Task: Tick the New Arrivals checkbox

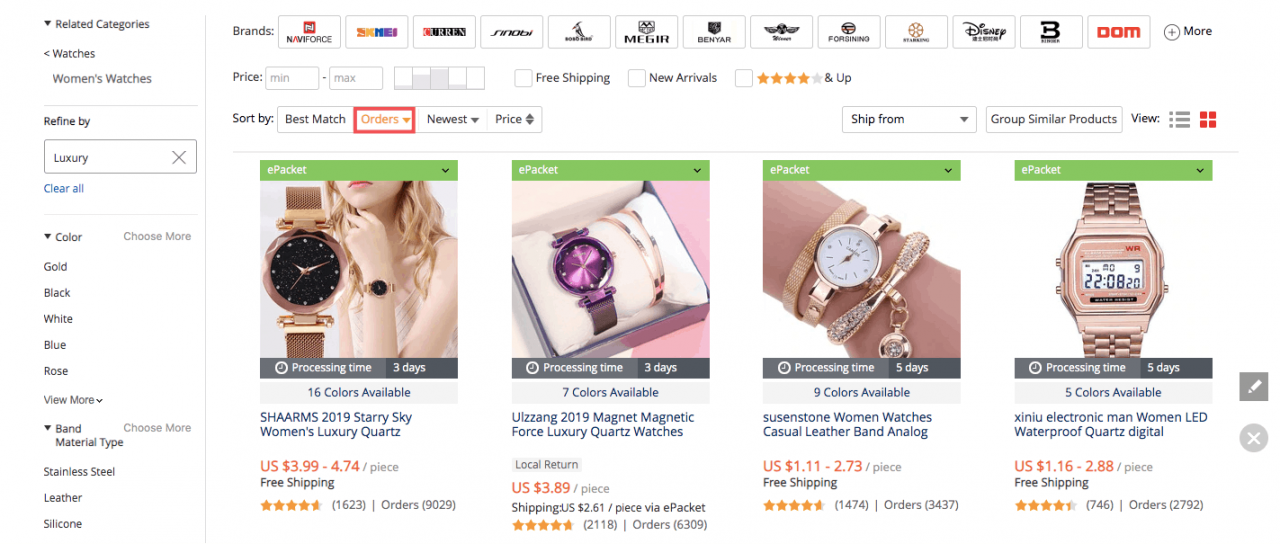Action: tap(636, 78)
